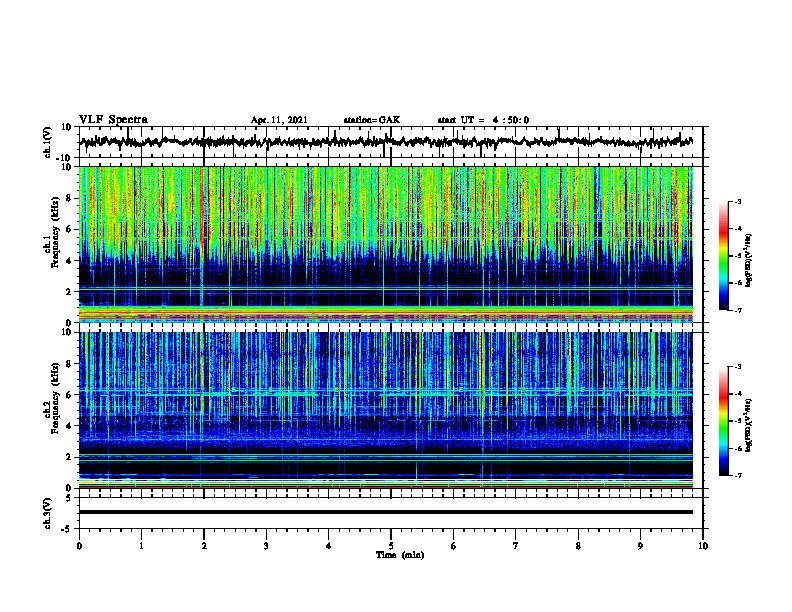
Task: Click the "-3" tick on ch.2 colorbar
Action: [x=737, y=367]
